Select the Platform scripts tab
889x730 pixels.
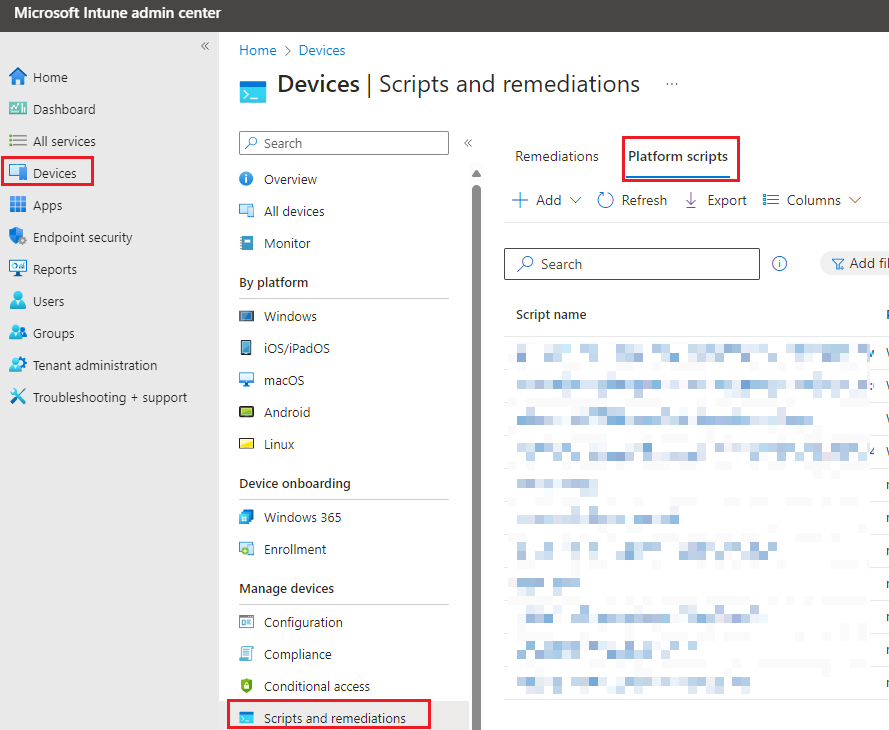tap(678, 156)
